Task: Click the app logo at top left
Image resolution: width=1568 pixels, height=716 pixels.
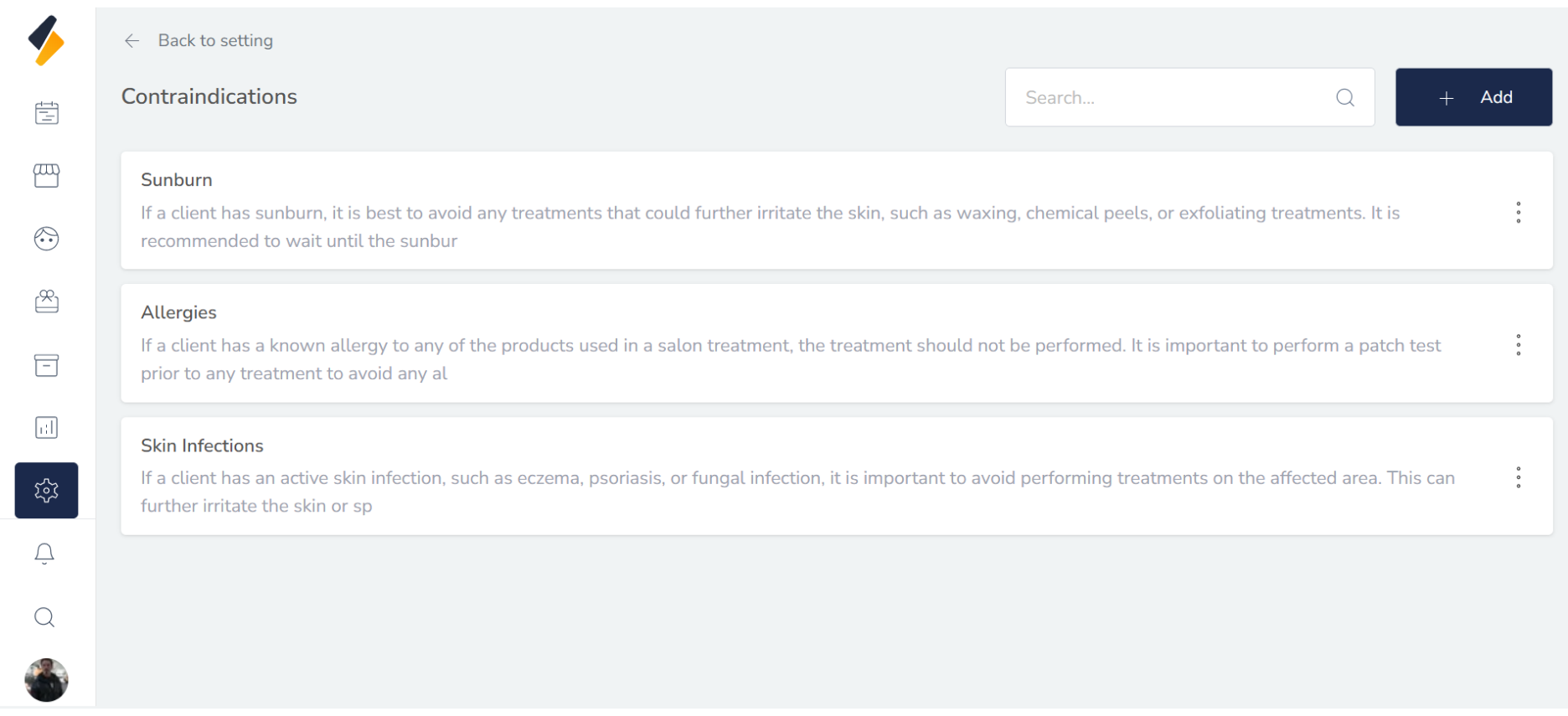Action: click(46, 40)
